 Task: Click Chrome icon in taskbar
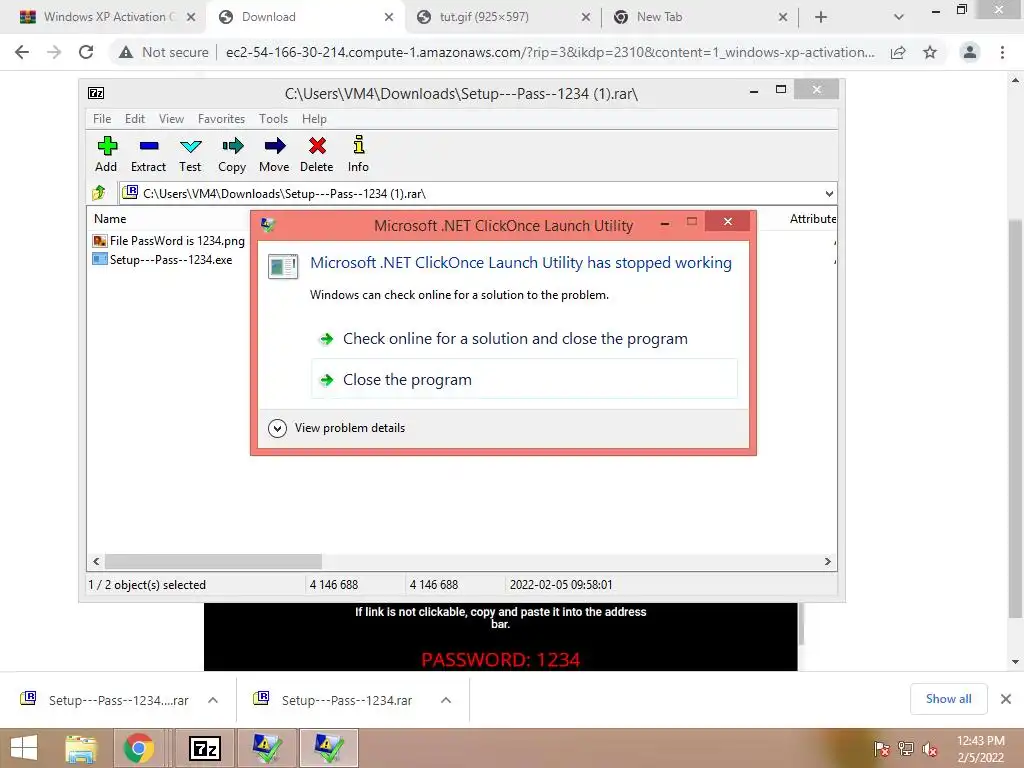[138, 748]
